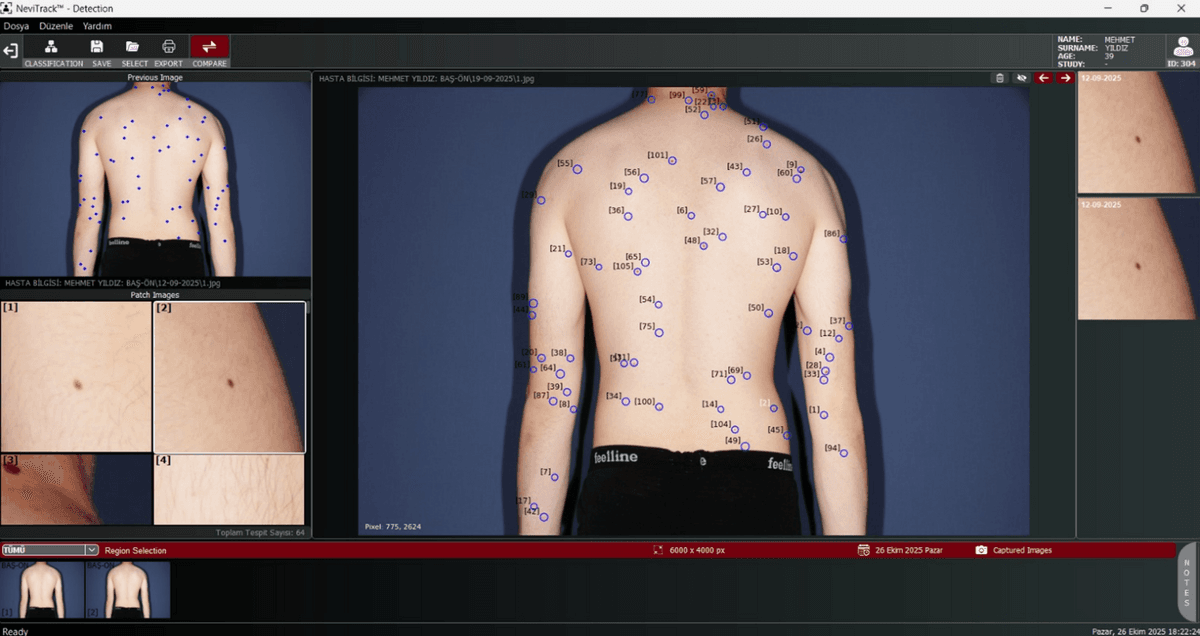Toggle marker visibility with crossed-eye icon
The width and height of the screenshot is (1200, 636).
1021,78
